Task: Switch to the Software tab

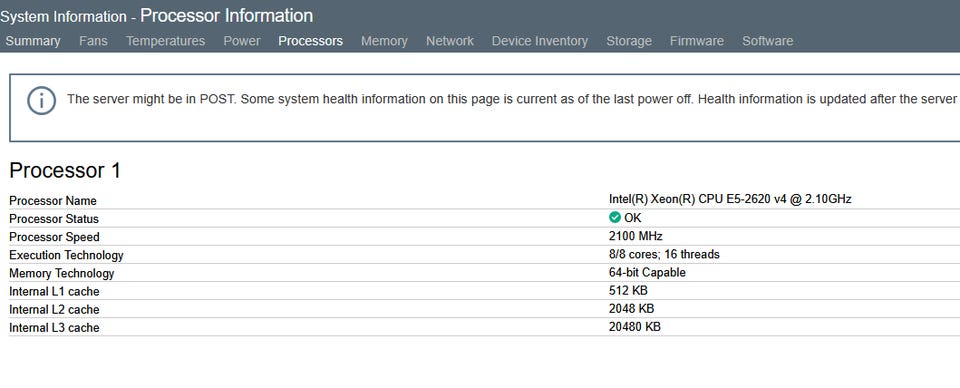Action: coord(768,41)
